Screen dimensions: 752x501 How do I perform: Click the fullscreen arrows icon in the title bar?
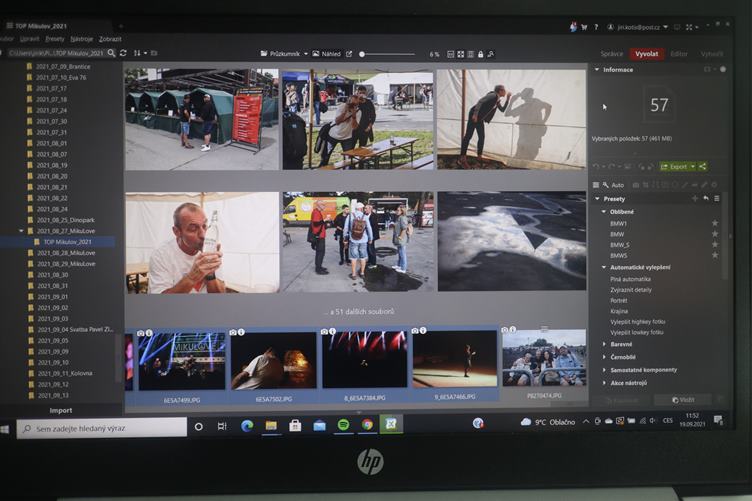(689, 27)
